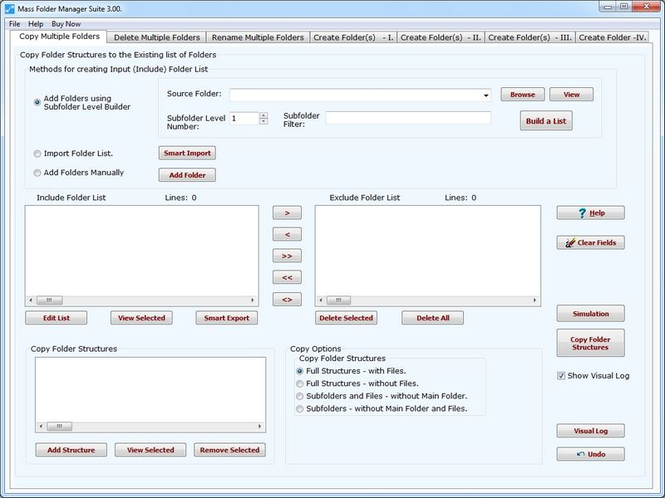Click Build a List button

[546, 121]
